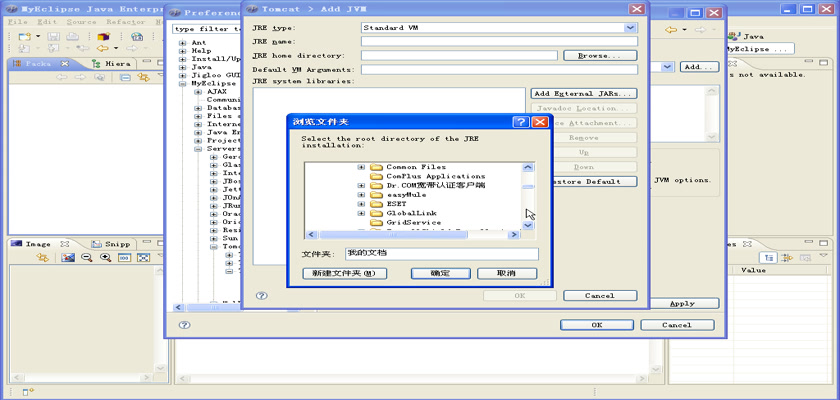Click Zoom In magnifier in Image view
Image resolution: width=840 pixels, height=400 pixels.
[106, 258]
